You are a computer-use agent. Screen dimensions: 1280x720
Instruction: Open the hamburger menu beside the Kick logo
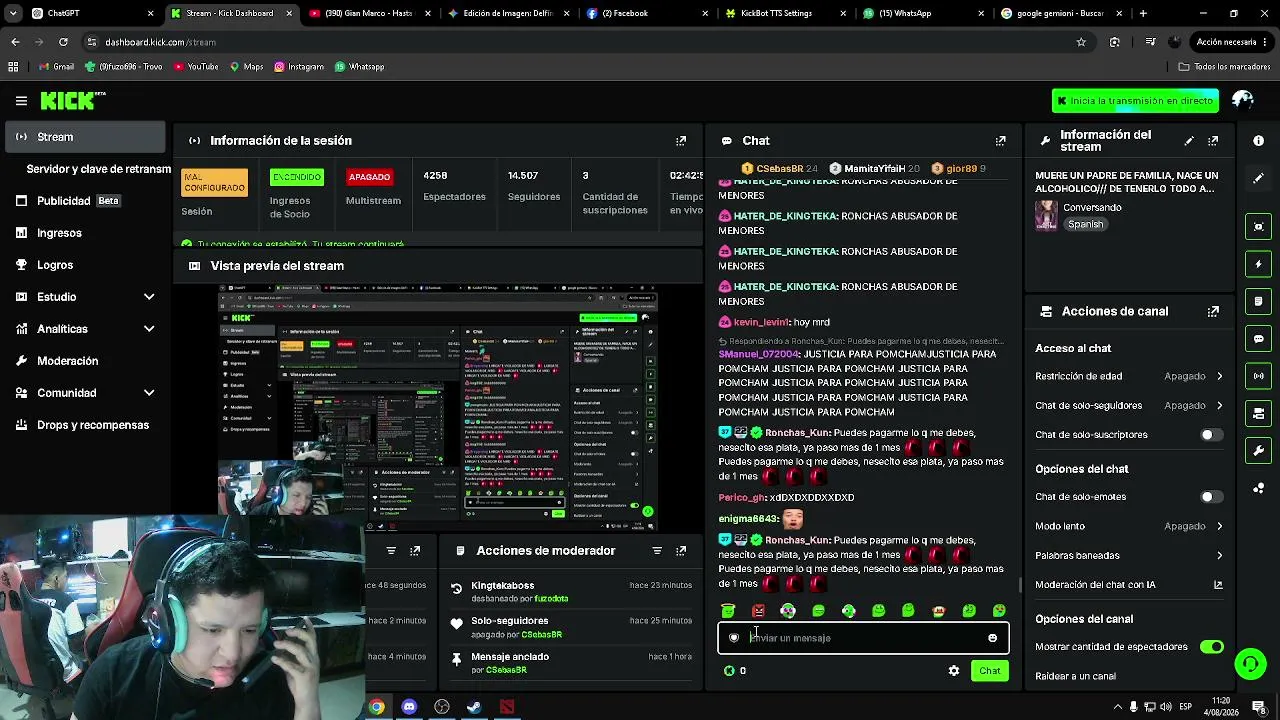click(21, 100)
